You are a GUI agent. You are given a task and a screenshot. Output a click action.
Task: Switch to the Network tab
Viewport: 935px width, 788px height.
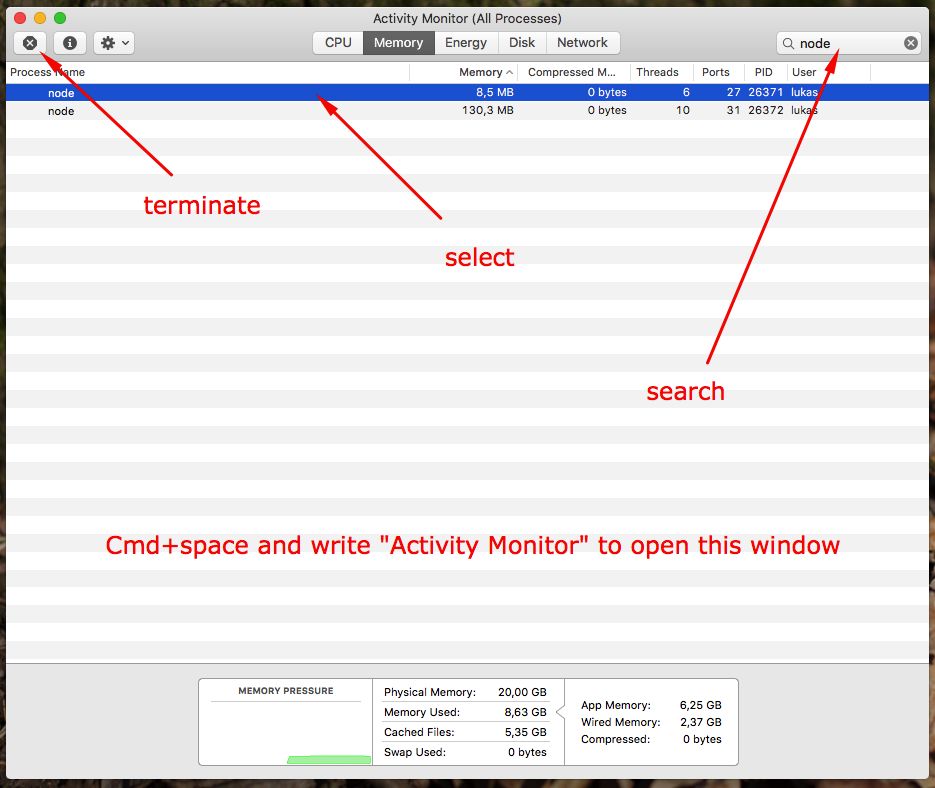[x=583, y=43]
